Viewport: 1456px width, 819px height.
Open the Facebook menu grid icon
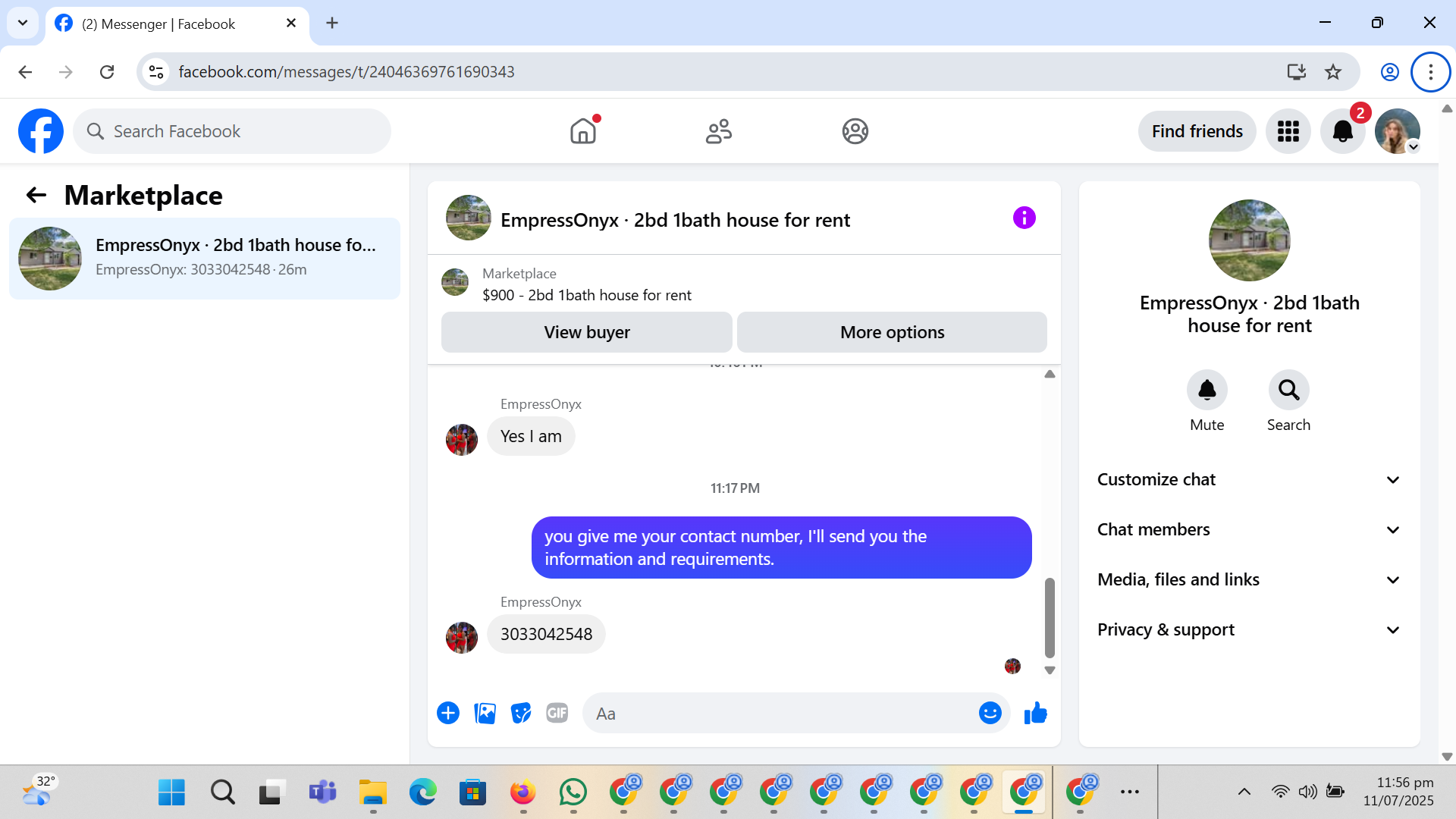click(1288, 131)
